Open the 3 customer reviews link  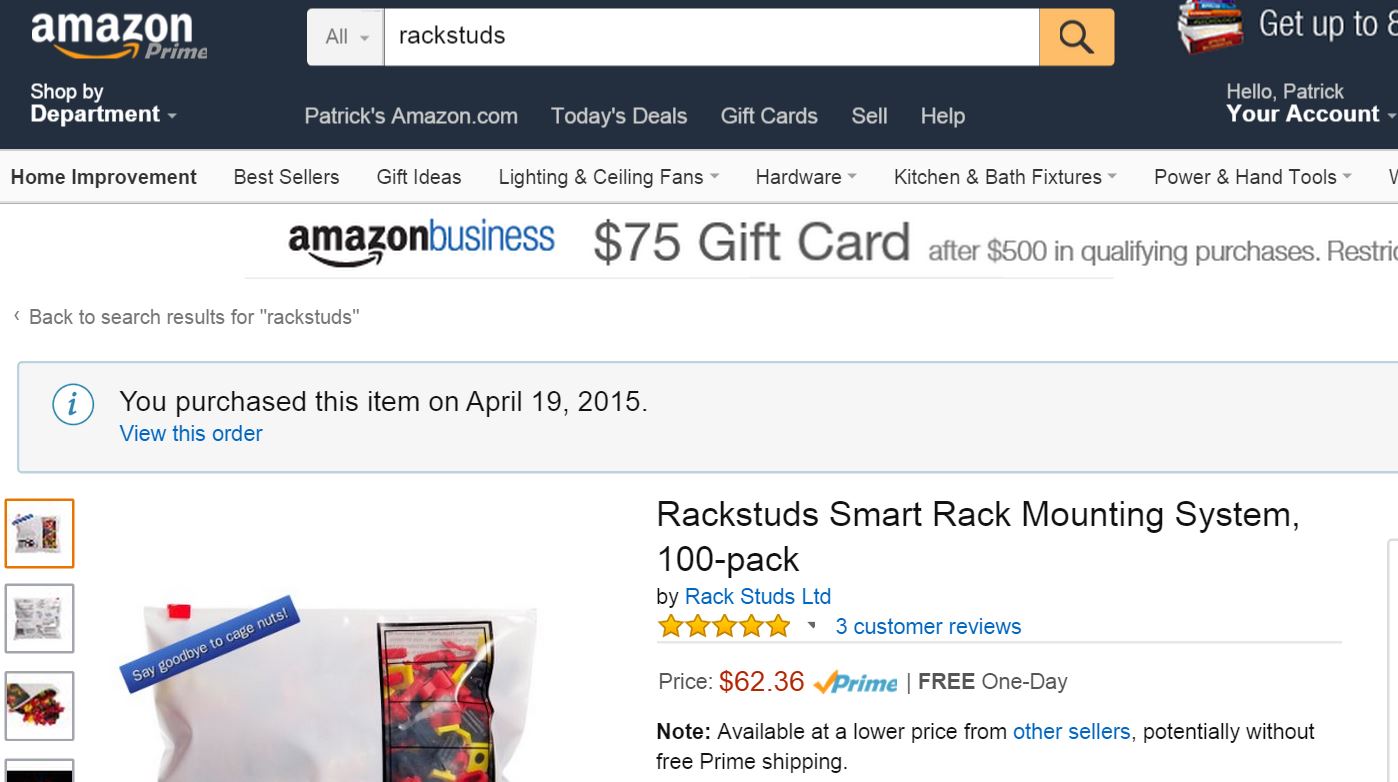point(928,626)
